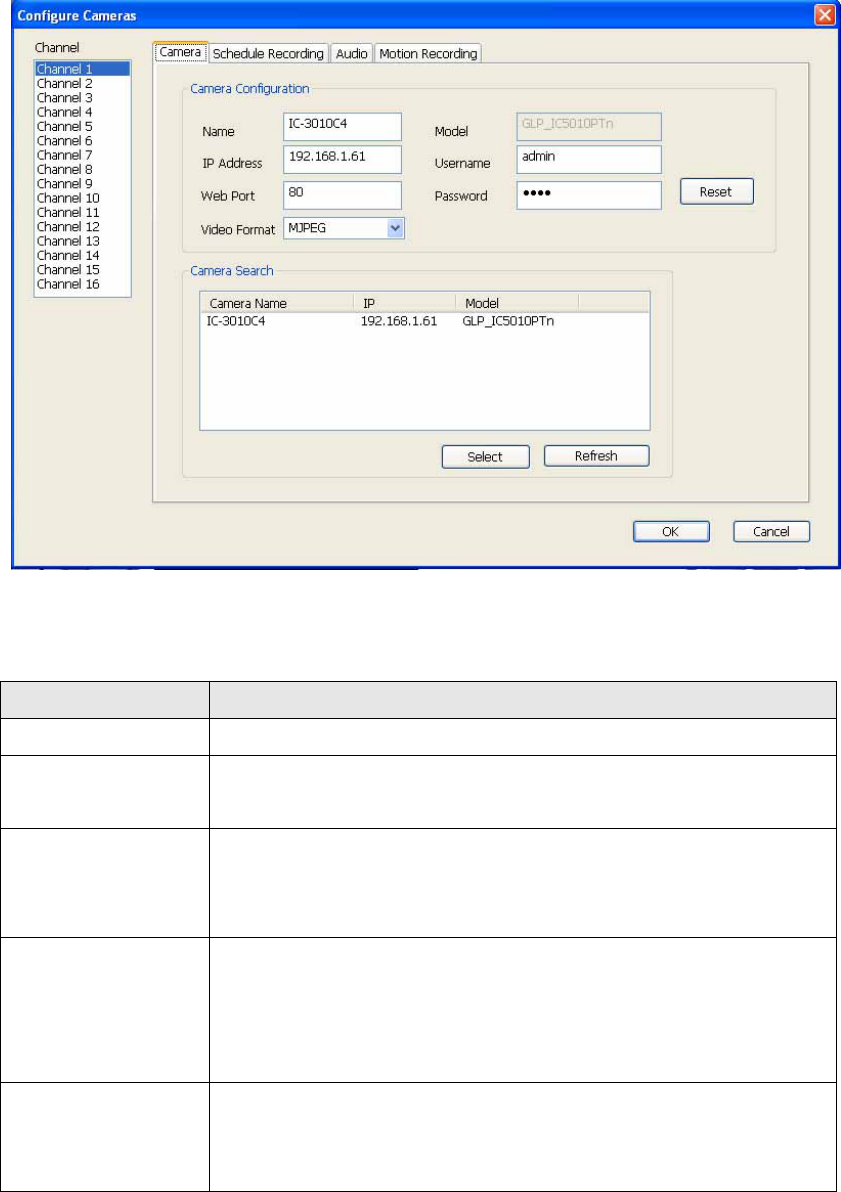Select Channel 10 in the list
The width and height of the screenshot is (841, 1192).
[x=82, y=198]
